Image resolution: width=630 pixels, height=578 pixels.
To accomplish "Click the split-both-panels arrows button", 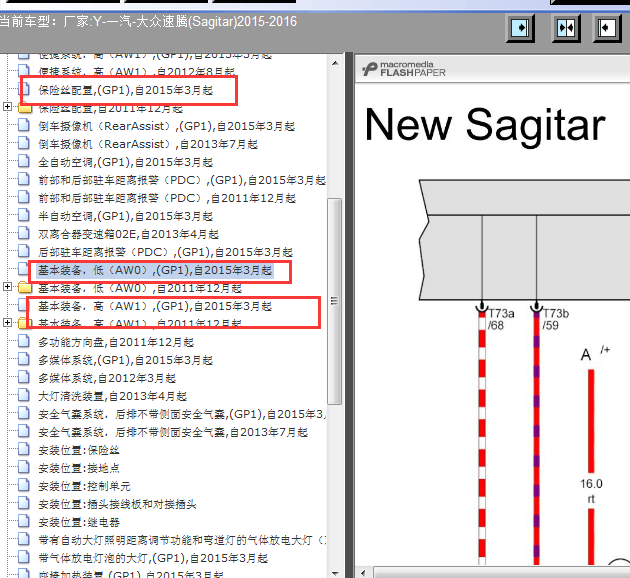I will coord(566,28).
